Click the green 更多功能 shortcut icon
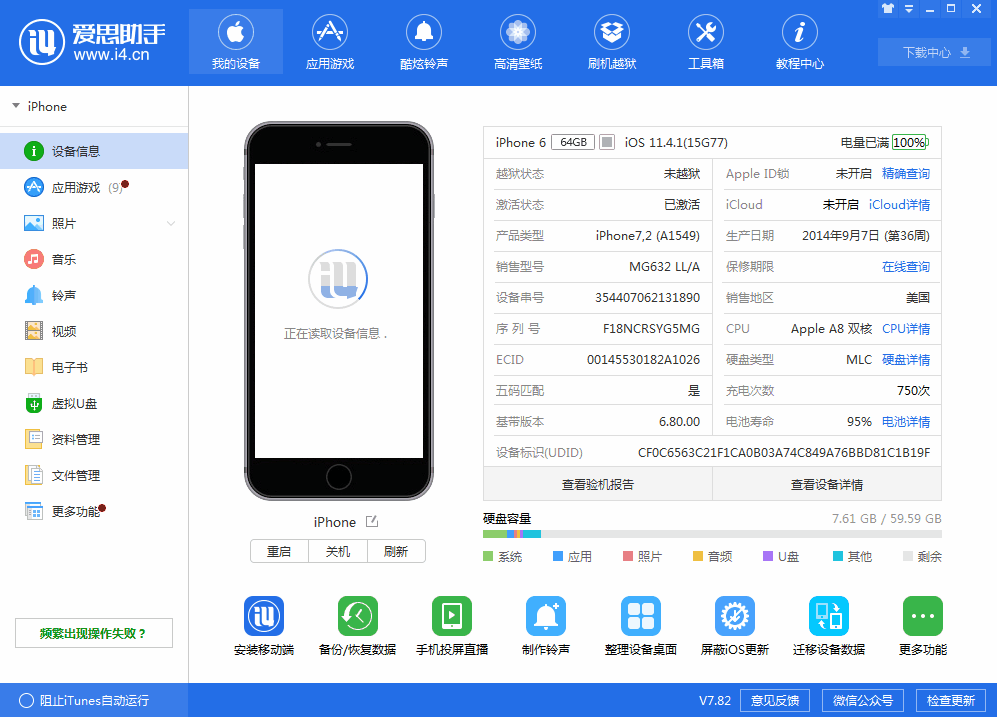997x717 pixels. [x=923, y=616]
